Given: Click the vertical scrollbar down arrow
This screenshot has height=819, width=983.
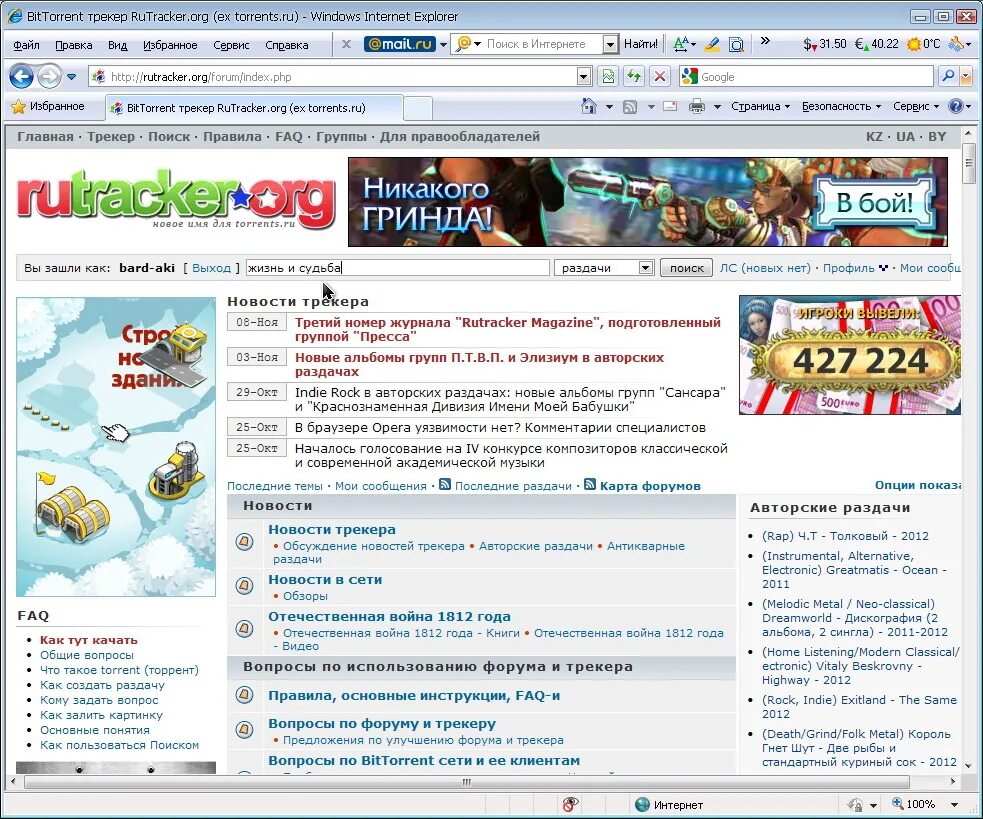Looking at the screenshot, I should 969,765.
